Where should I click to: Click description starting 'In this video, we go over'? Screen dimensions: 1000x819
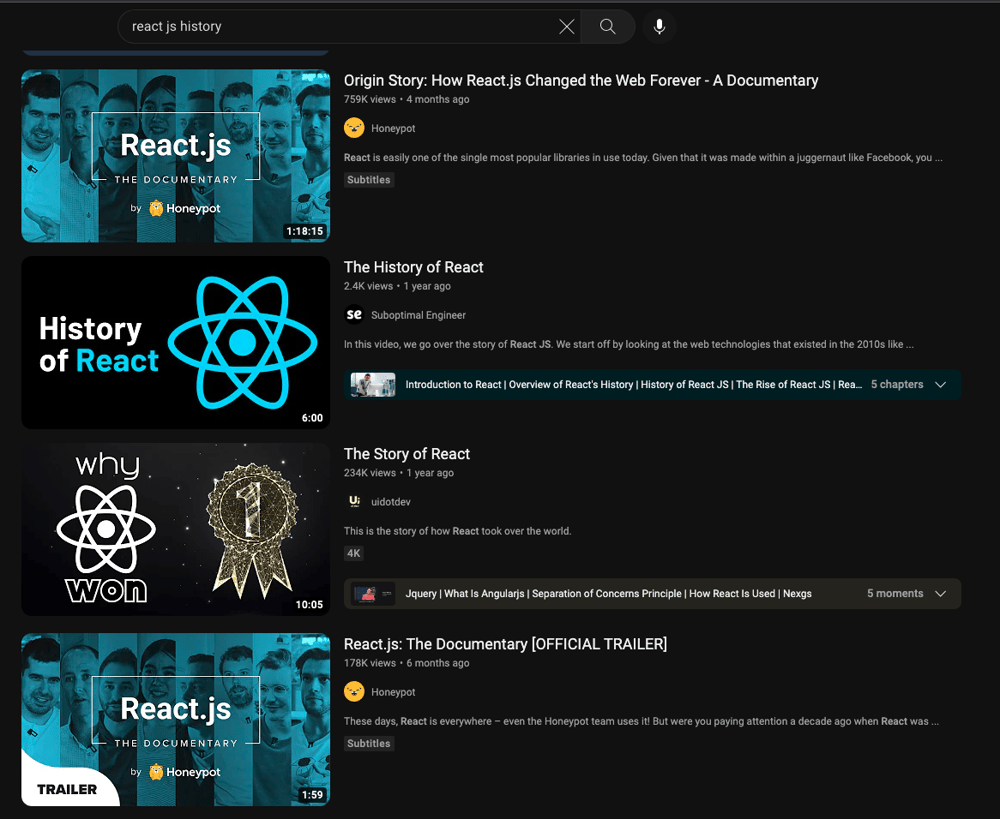[629, 344]
